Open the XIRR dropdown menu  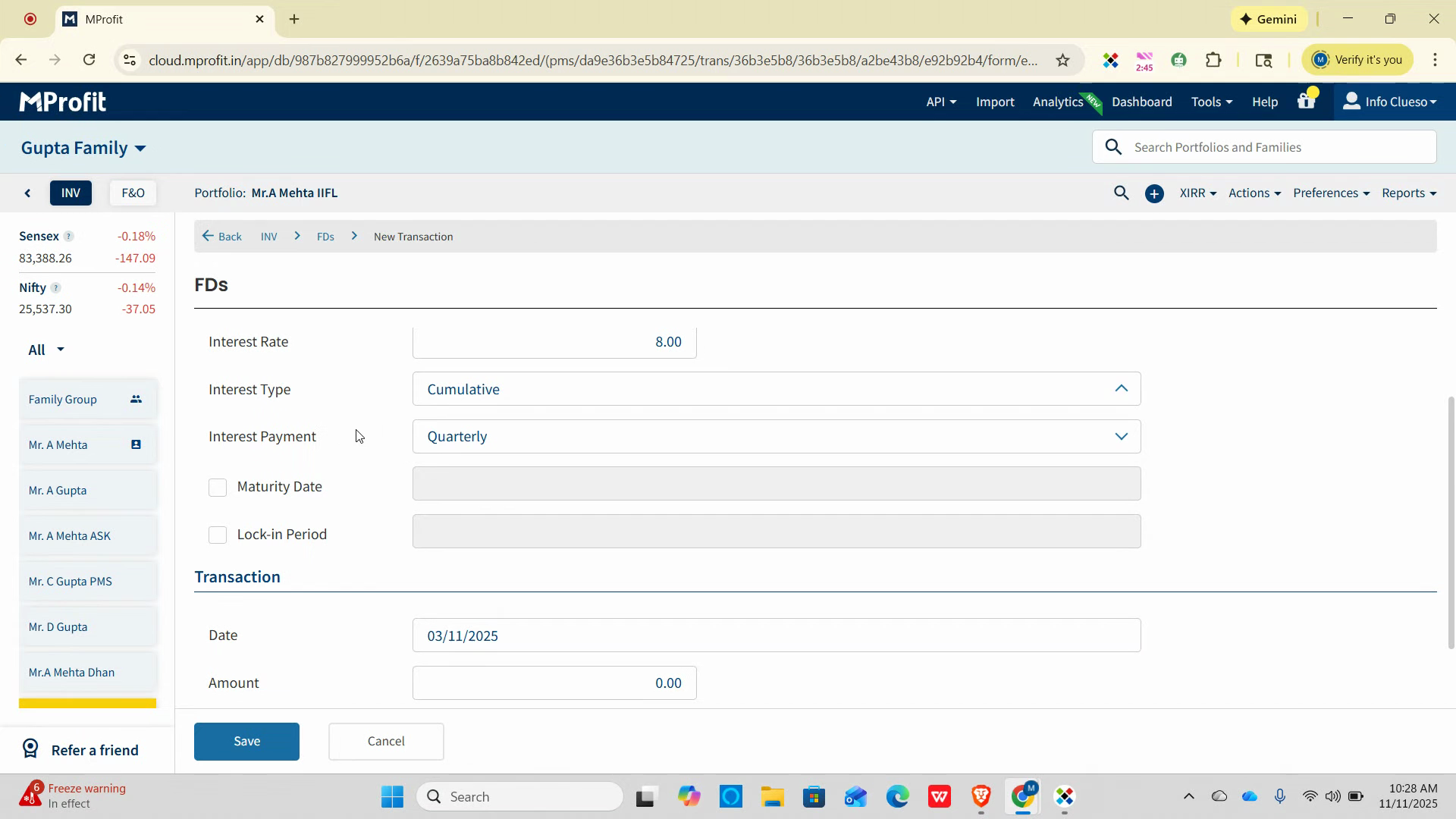click(x=1197, y=193)
